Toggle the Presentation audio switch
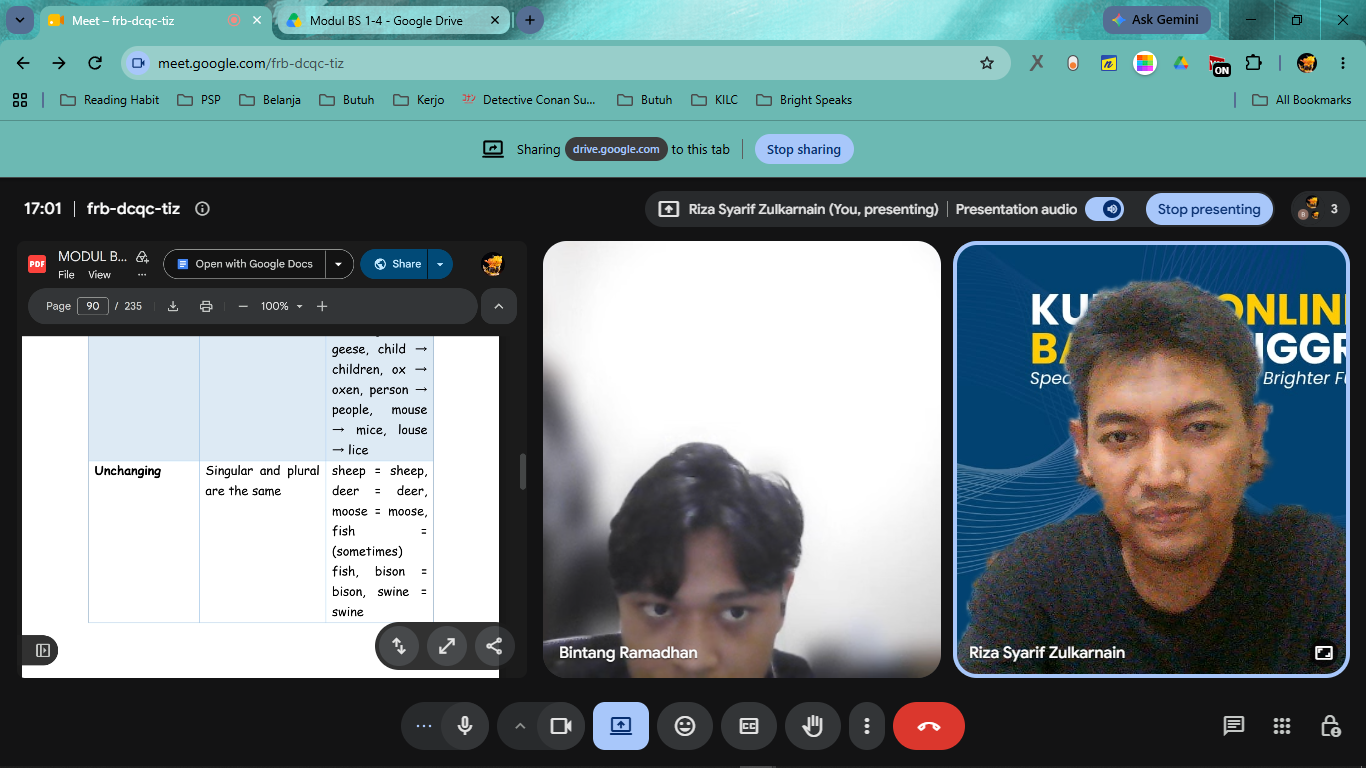 (x=1104, y=209)
